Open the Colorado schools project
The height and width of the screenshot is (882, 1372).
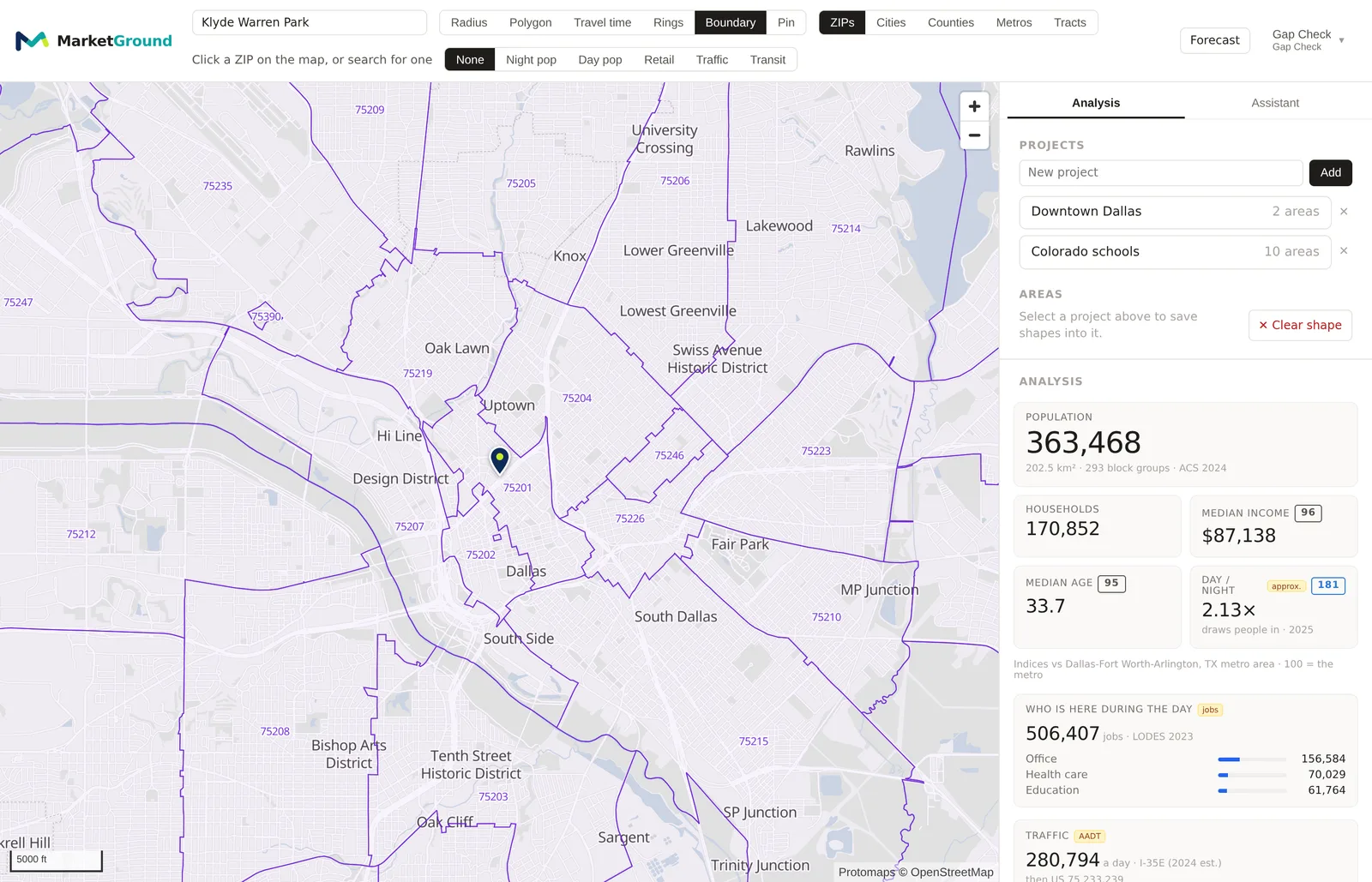[1175, 251]
